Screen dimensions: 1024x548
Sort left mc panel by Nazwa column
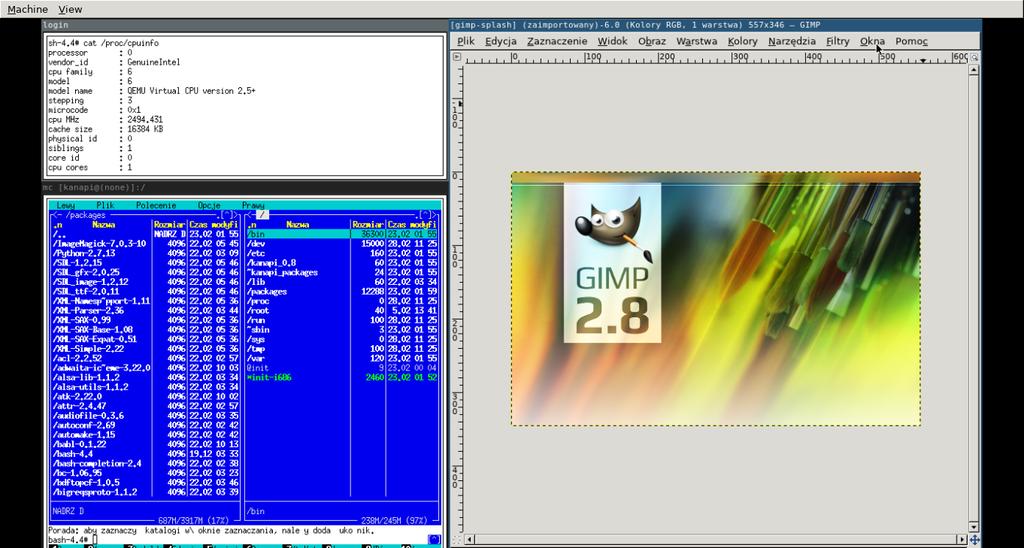(x=103, y=225)
